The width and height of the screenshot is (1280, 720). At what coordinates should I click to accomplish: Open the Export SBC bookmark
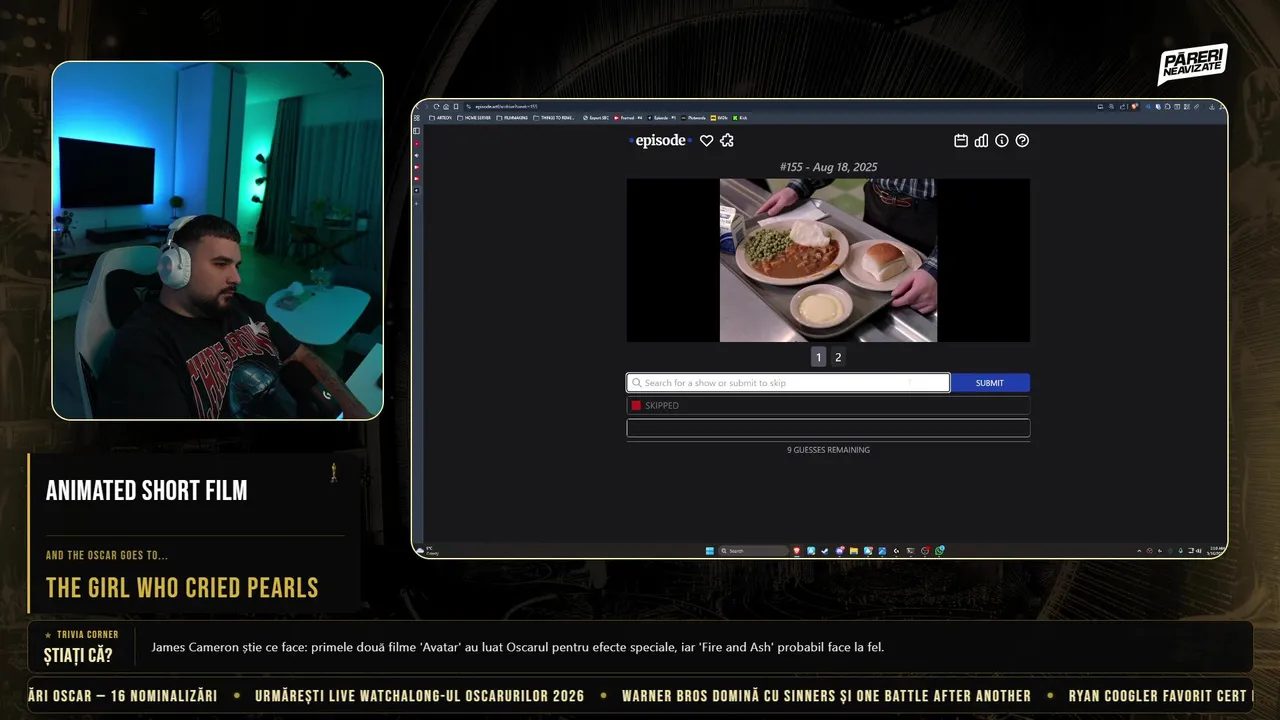point(596,118)
